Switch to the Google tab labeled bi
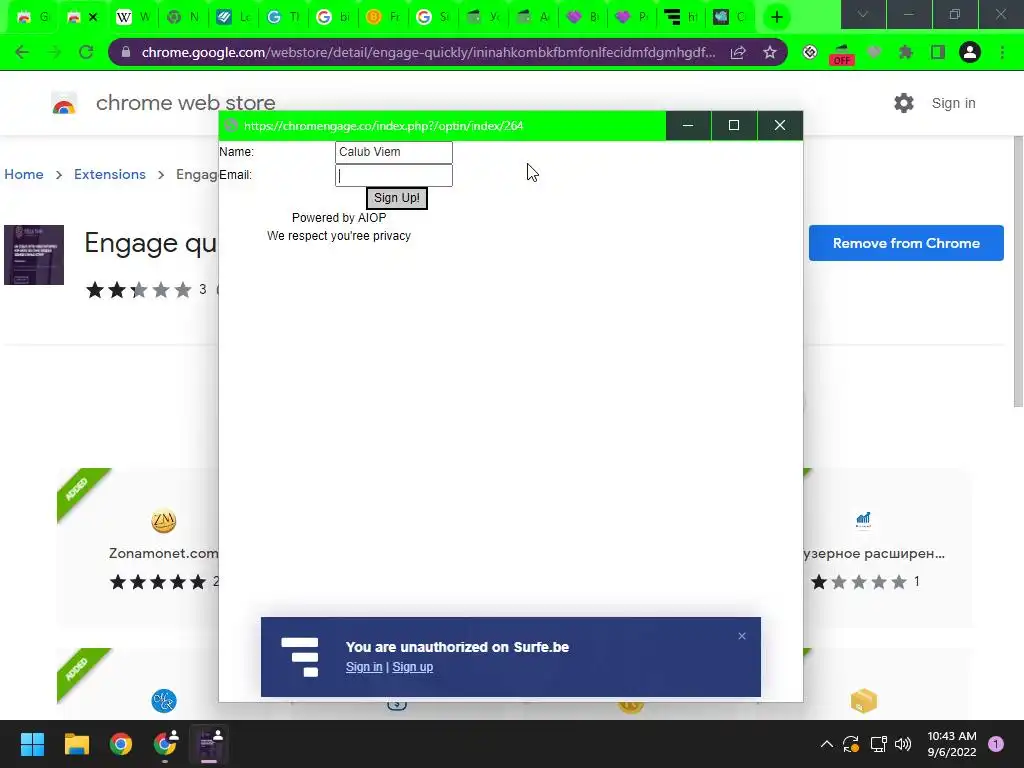The height and width of the screenshot is (768, 1024). [x=333, y=18]
